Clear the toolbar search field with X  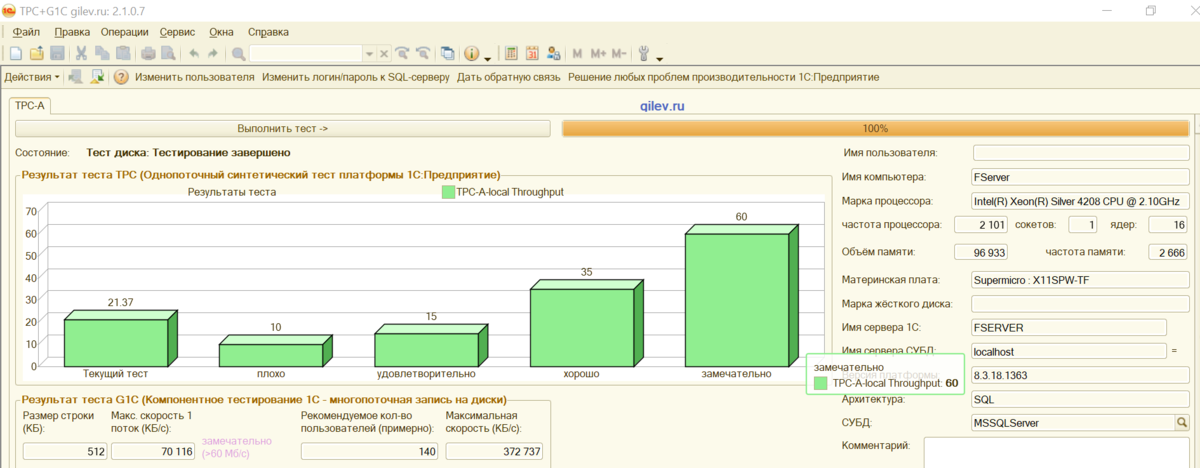tap(383, 53)
